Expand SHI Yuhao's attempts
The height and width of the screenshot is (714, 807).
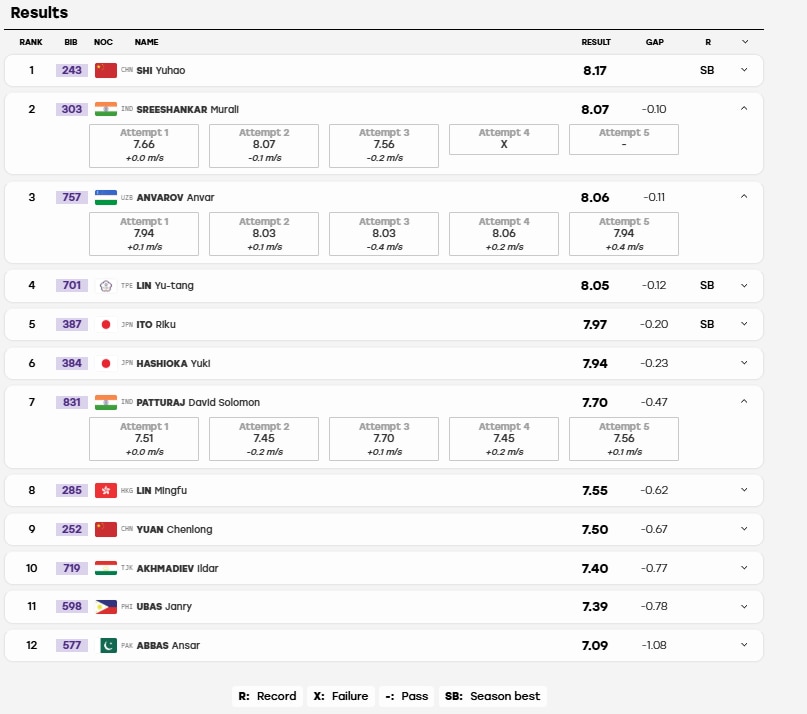click(x=744, y=70)
